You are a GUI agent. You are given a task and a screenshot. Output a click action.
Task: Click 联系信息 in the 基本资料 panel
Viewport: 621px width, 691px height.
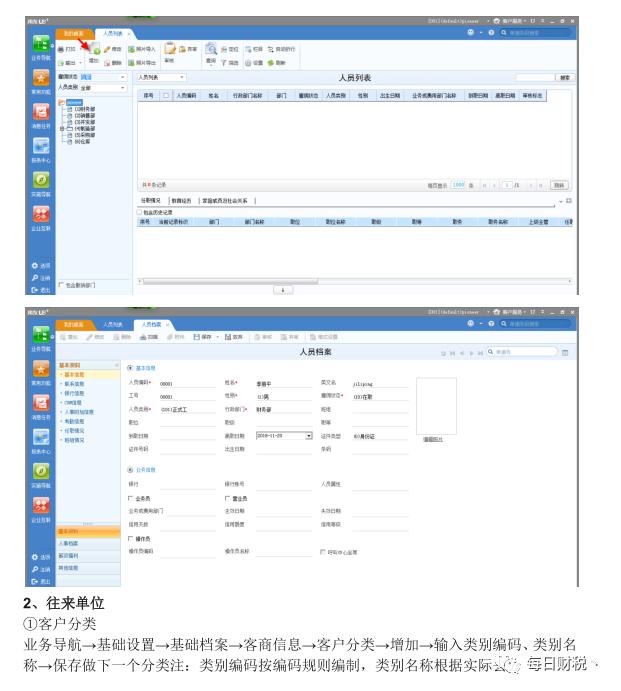pos(75,383)
